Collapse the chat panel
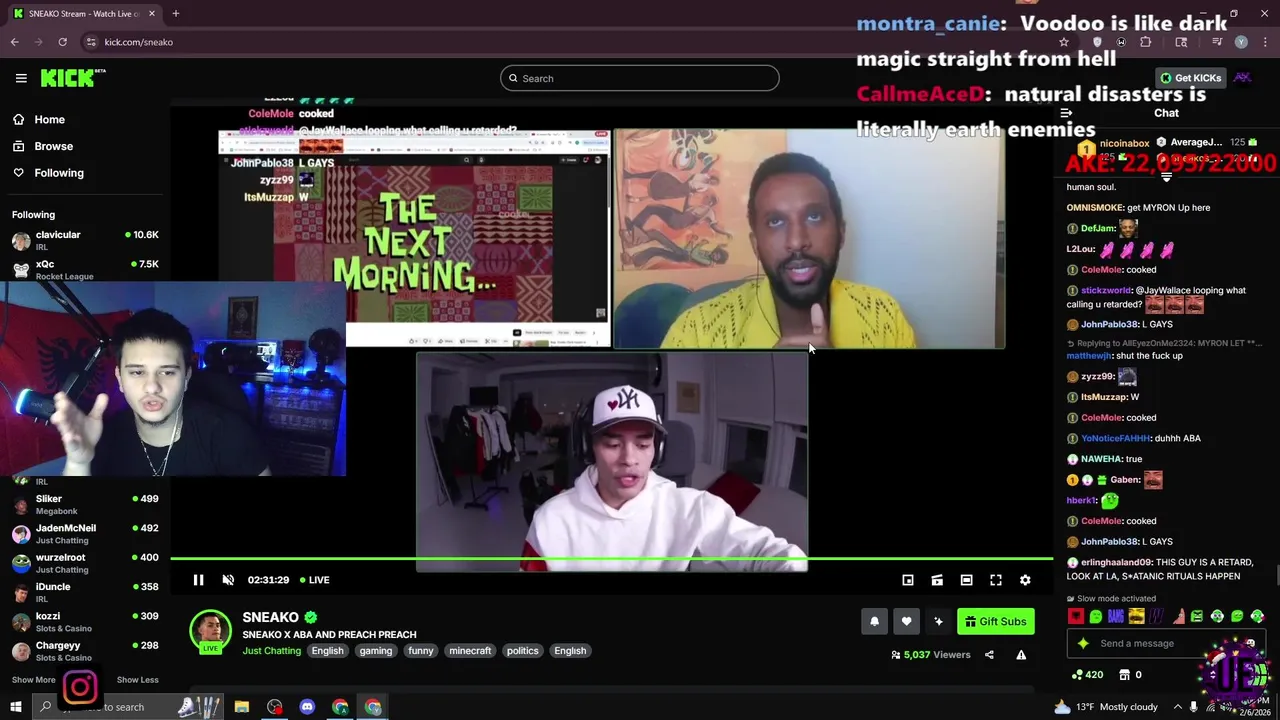This screenshot has height=720, width=1280. point(1066,113)
